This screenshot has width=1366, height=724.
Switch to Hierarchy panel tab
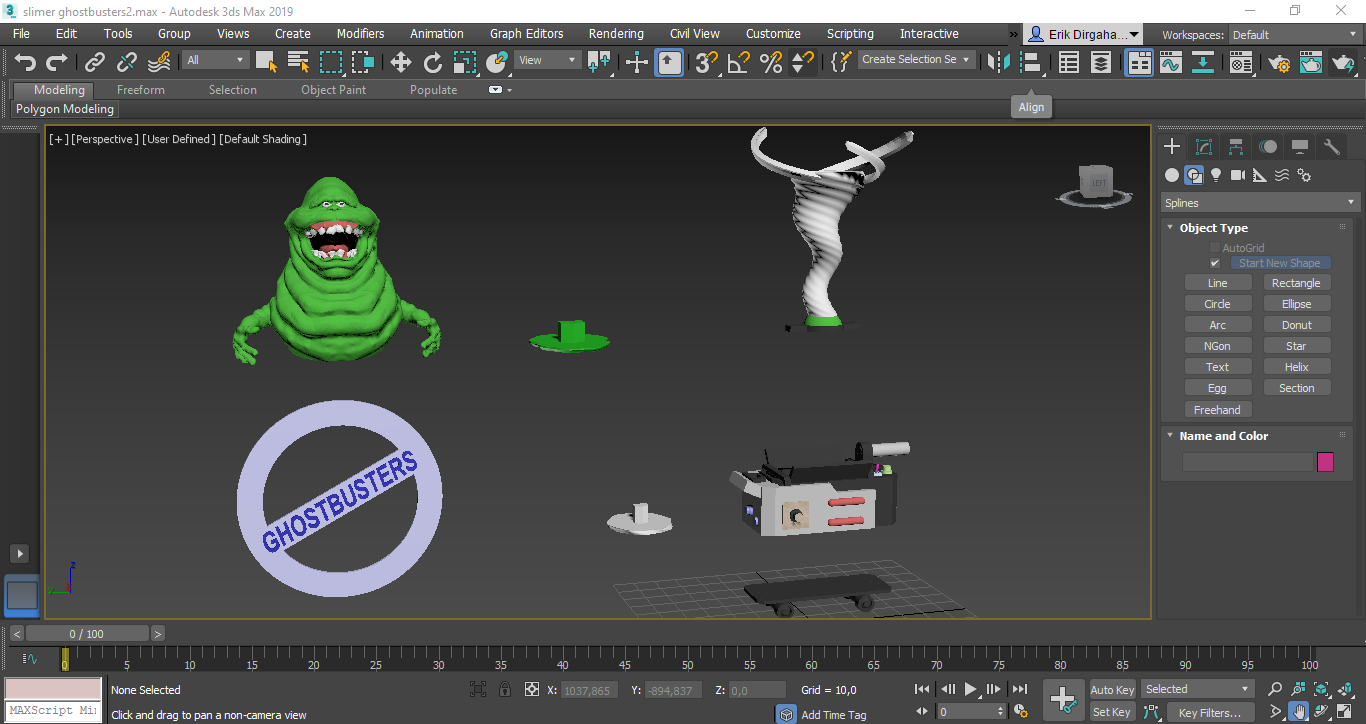coord(1236,147)
